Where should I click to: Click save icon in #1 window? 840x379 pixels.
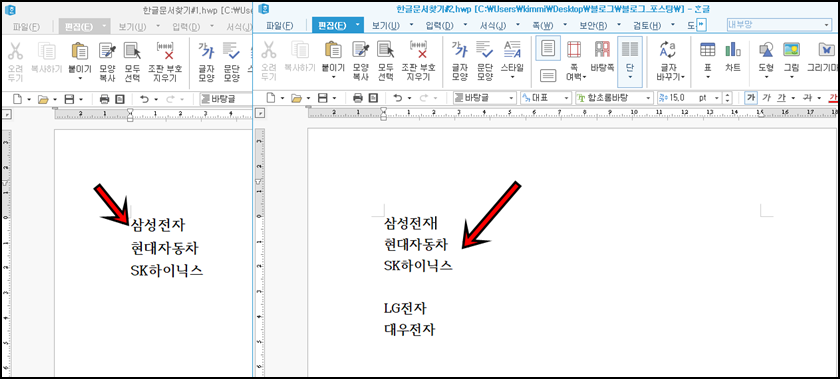pyautogui.click(x=69, y=99)
